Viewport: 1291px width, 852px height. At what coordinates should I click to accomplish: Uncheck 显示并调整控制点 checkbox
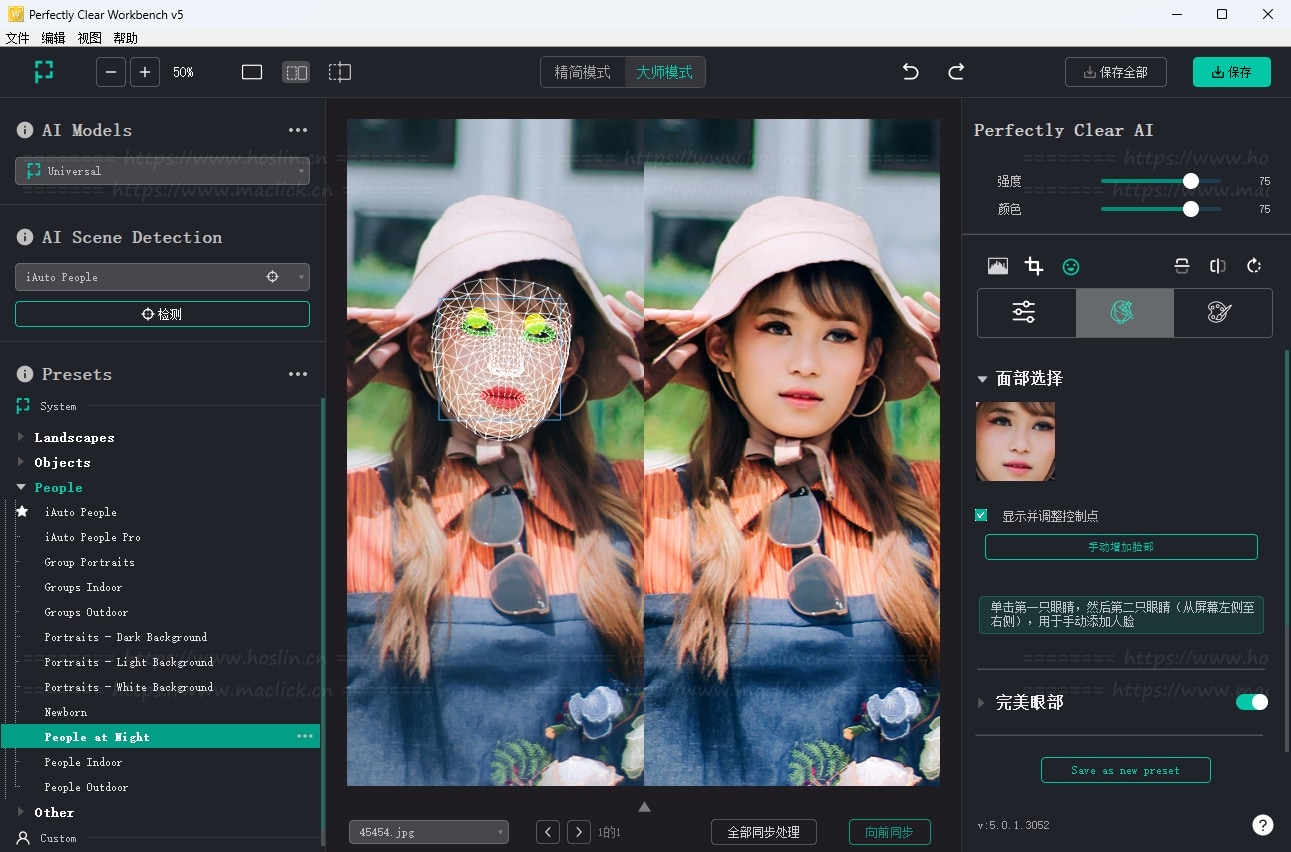(981, 515)
